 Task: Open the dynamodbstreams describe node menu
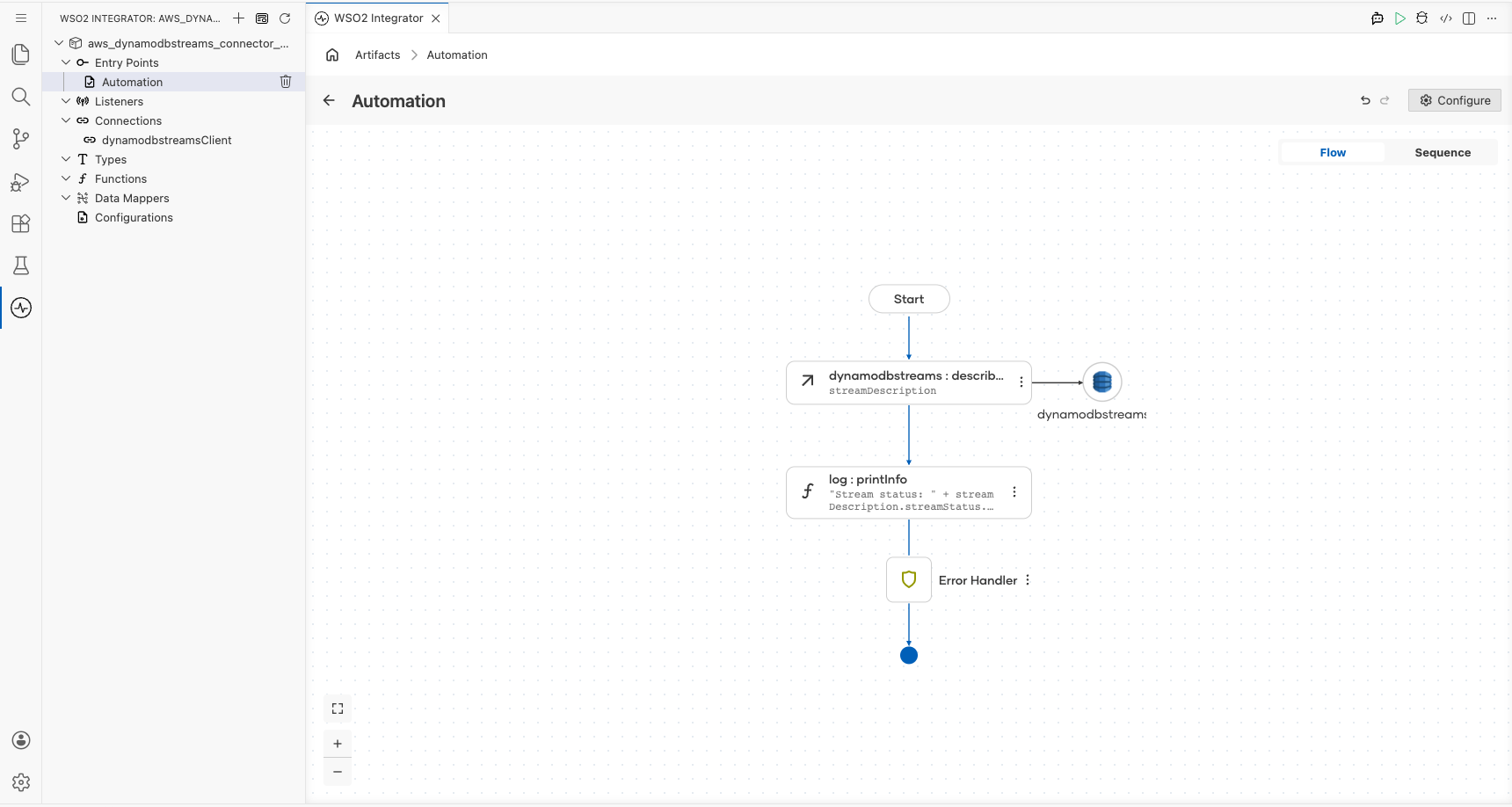[x=1021, y=382]
